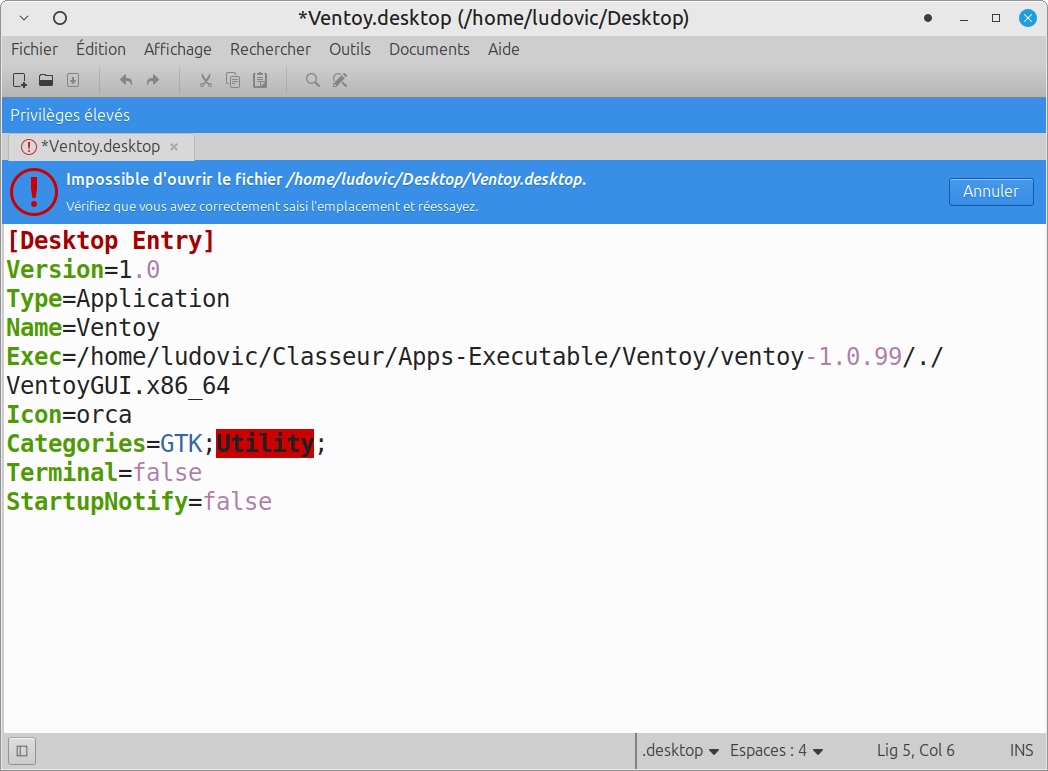Click the file path in the error message
1048x771 pixels.
436,179
